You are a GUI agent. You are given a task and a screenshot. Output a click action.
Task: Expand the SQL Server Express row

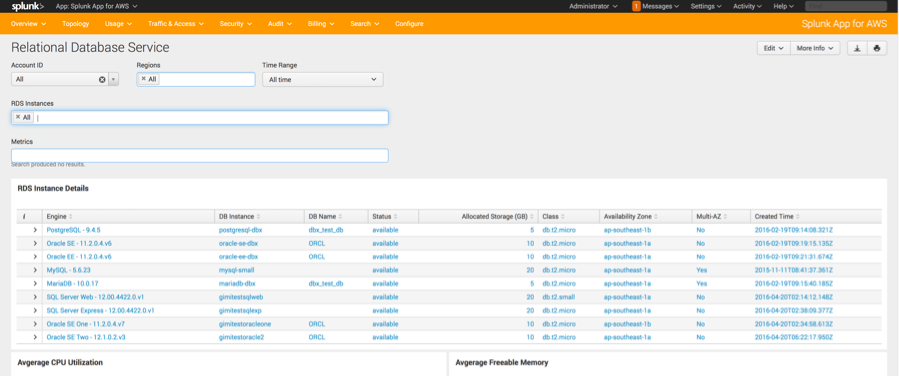coord(35,311)
